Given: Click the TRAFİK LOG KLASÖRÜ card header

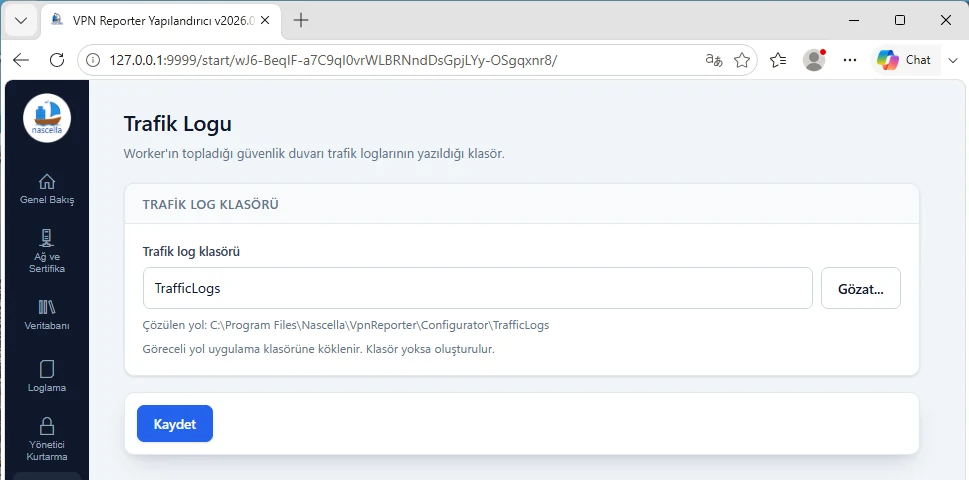Looking at the screenshot, I should click(x=522, y=204).
